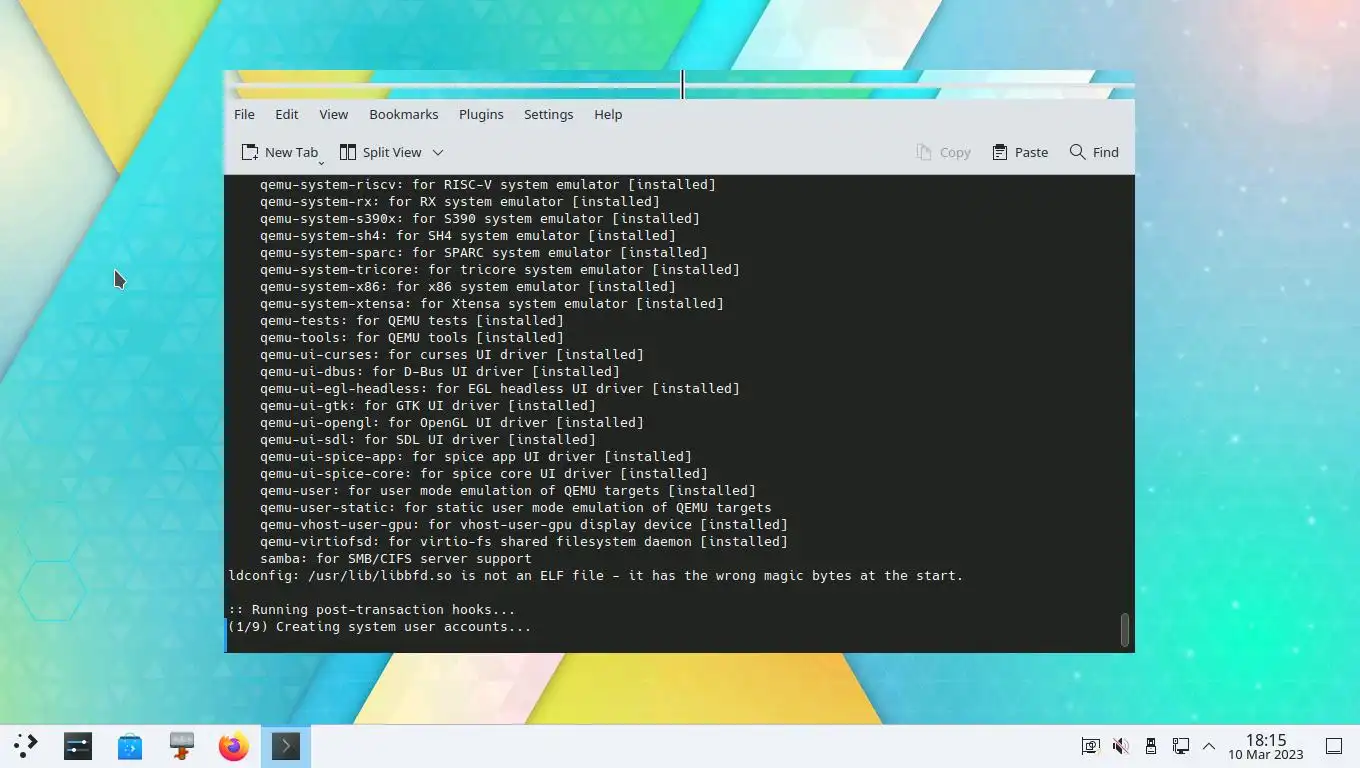Click the 'qemu-system-rx' terminal line

tap(460, 202)
